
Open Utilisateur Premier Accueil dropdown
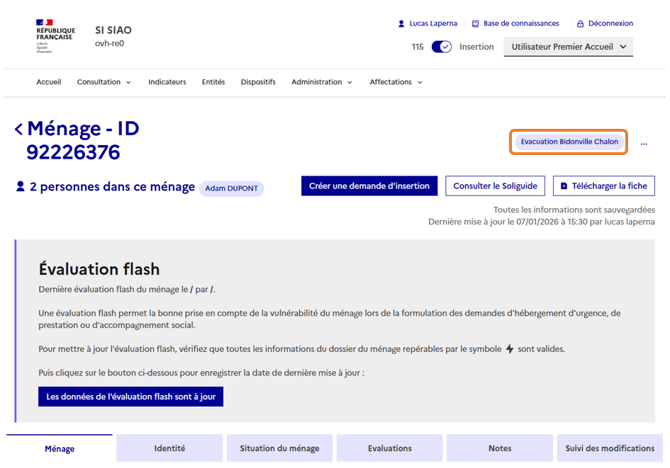point(568,47)
